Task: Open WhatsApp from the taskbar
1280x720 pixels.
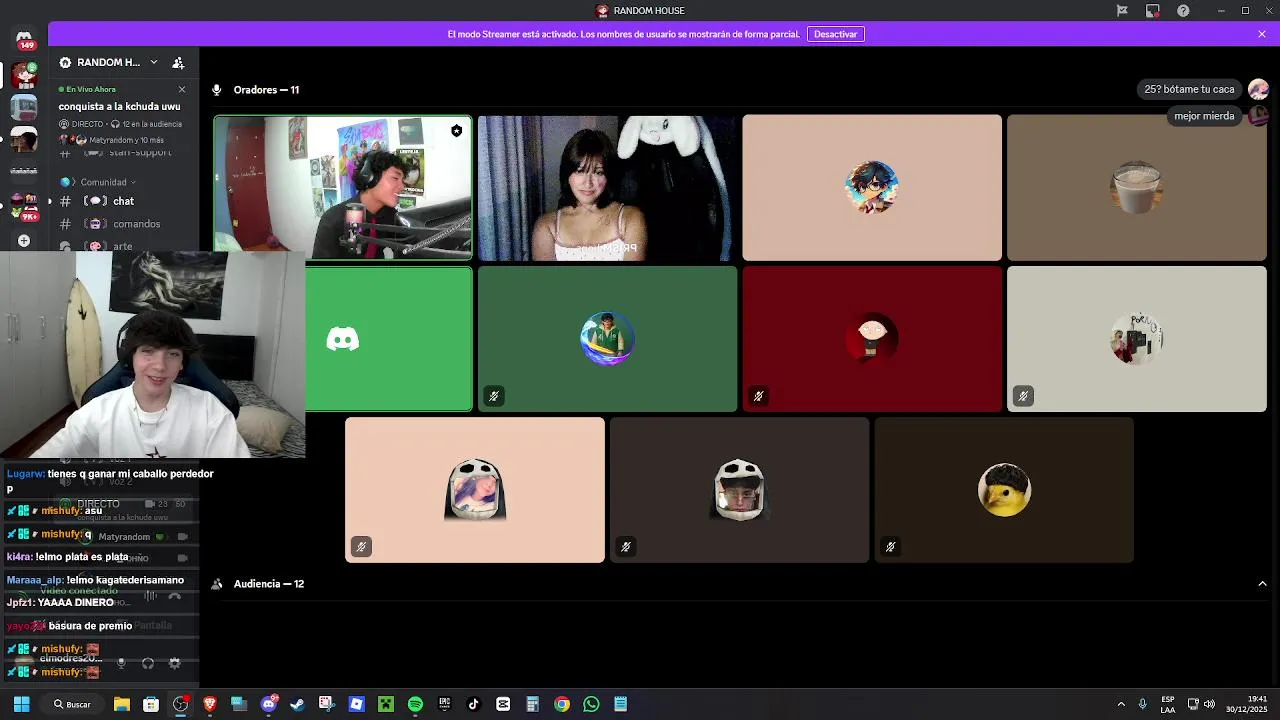Action: 591,704
